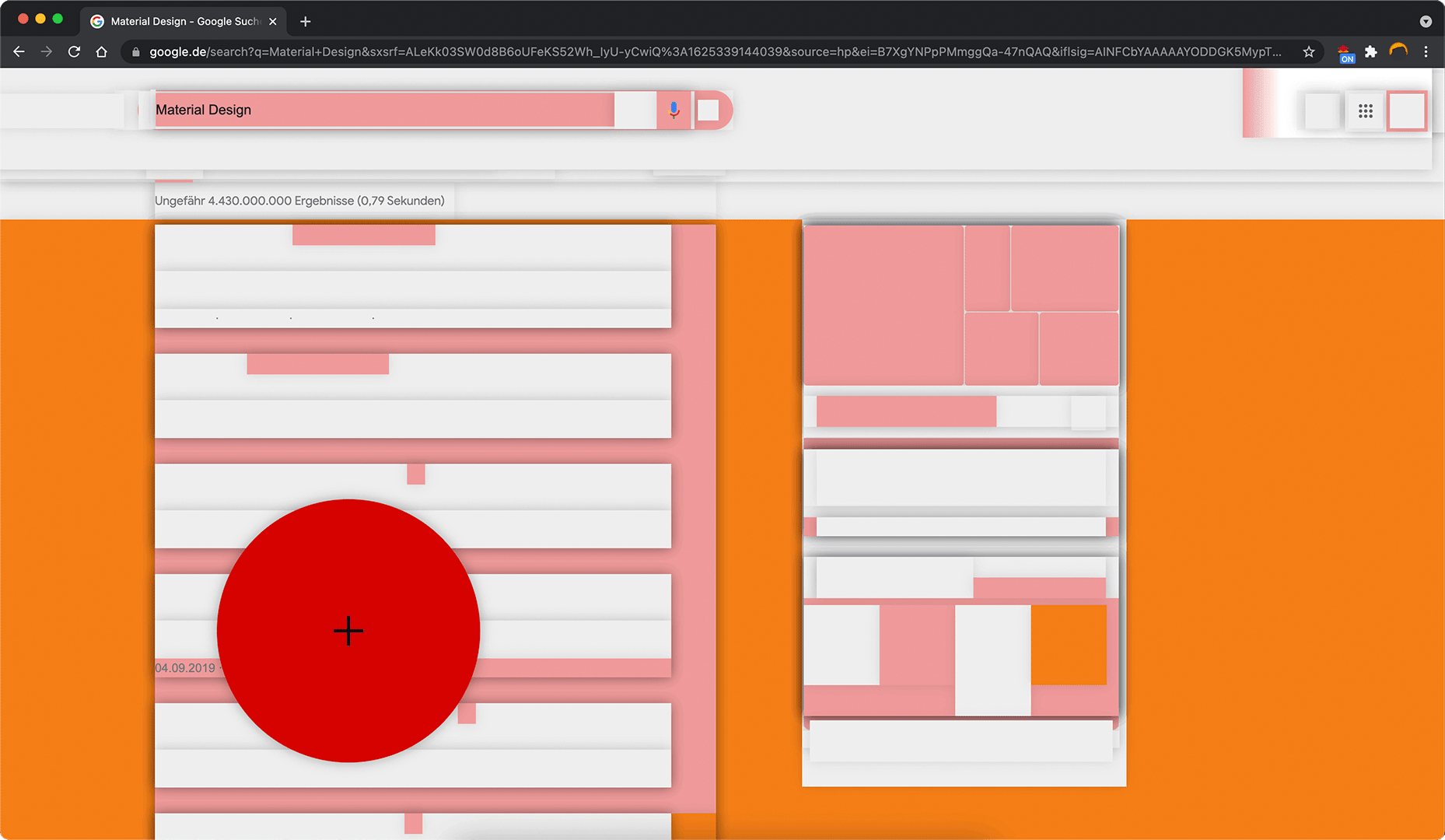This screenshot has height=840, width=1445.
Task: Click the orange square swatch in side panel
Action: coord(1069,645)
